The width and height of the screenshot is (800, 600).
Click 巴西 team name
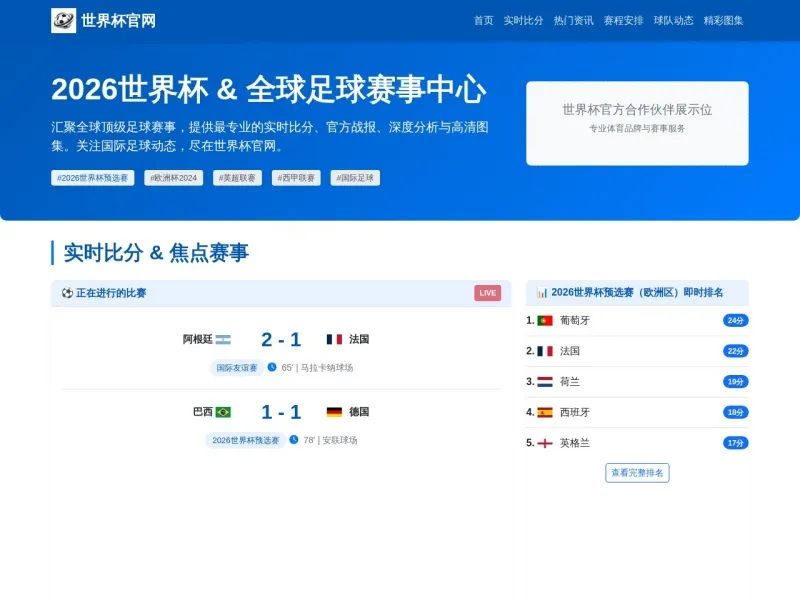[203, 412]
